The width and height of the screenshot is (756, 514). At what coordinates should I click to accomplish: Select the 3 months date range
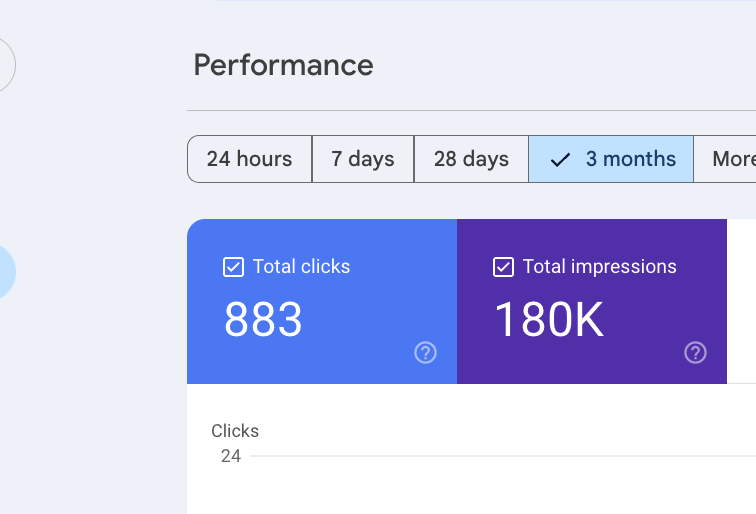(x=611, y=159)
